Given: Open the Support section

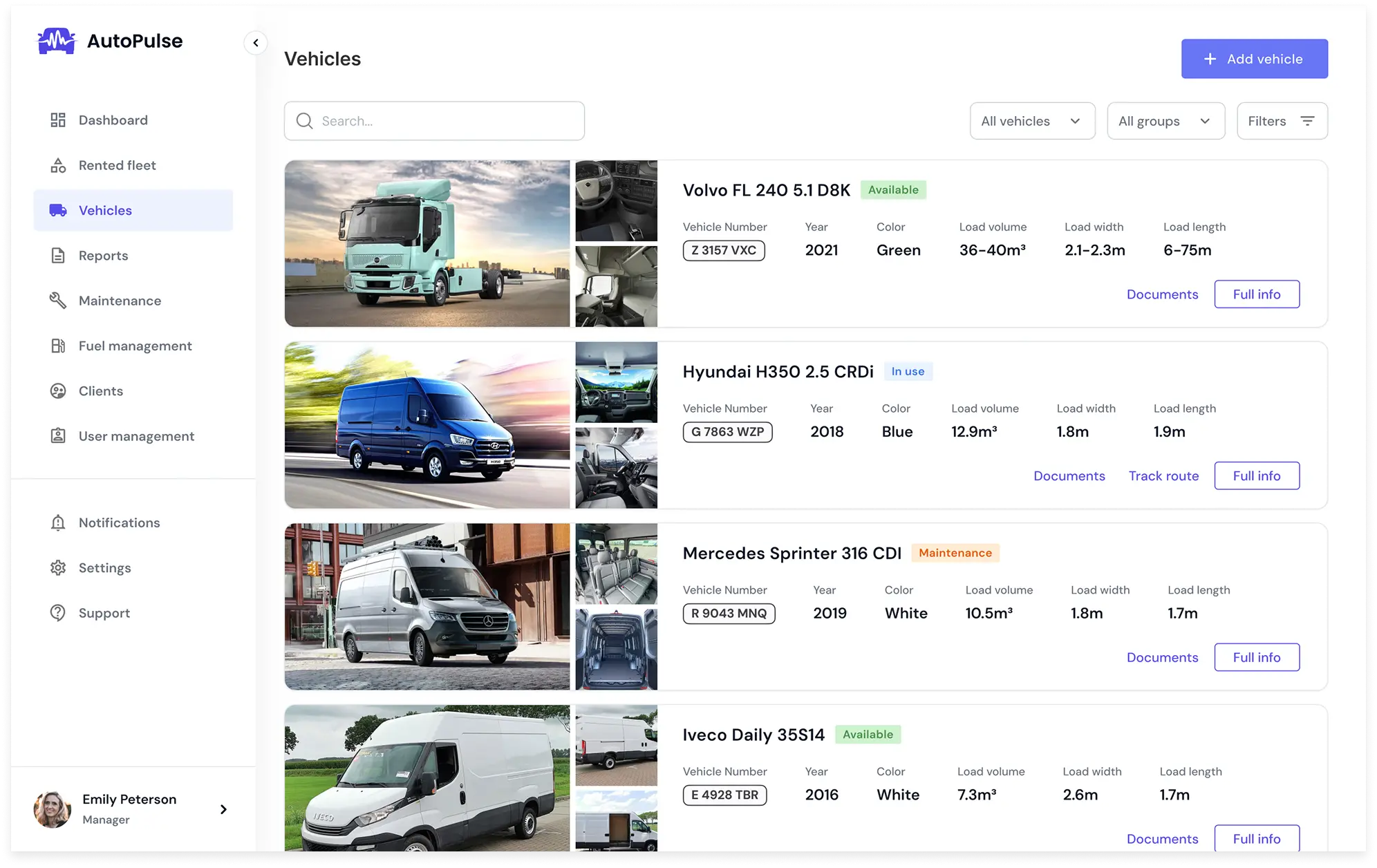Looking at the screenshot, I should click(104, 613).
